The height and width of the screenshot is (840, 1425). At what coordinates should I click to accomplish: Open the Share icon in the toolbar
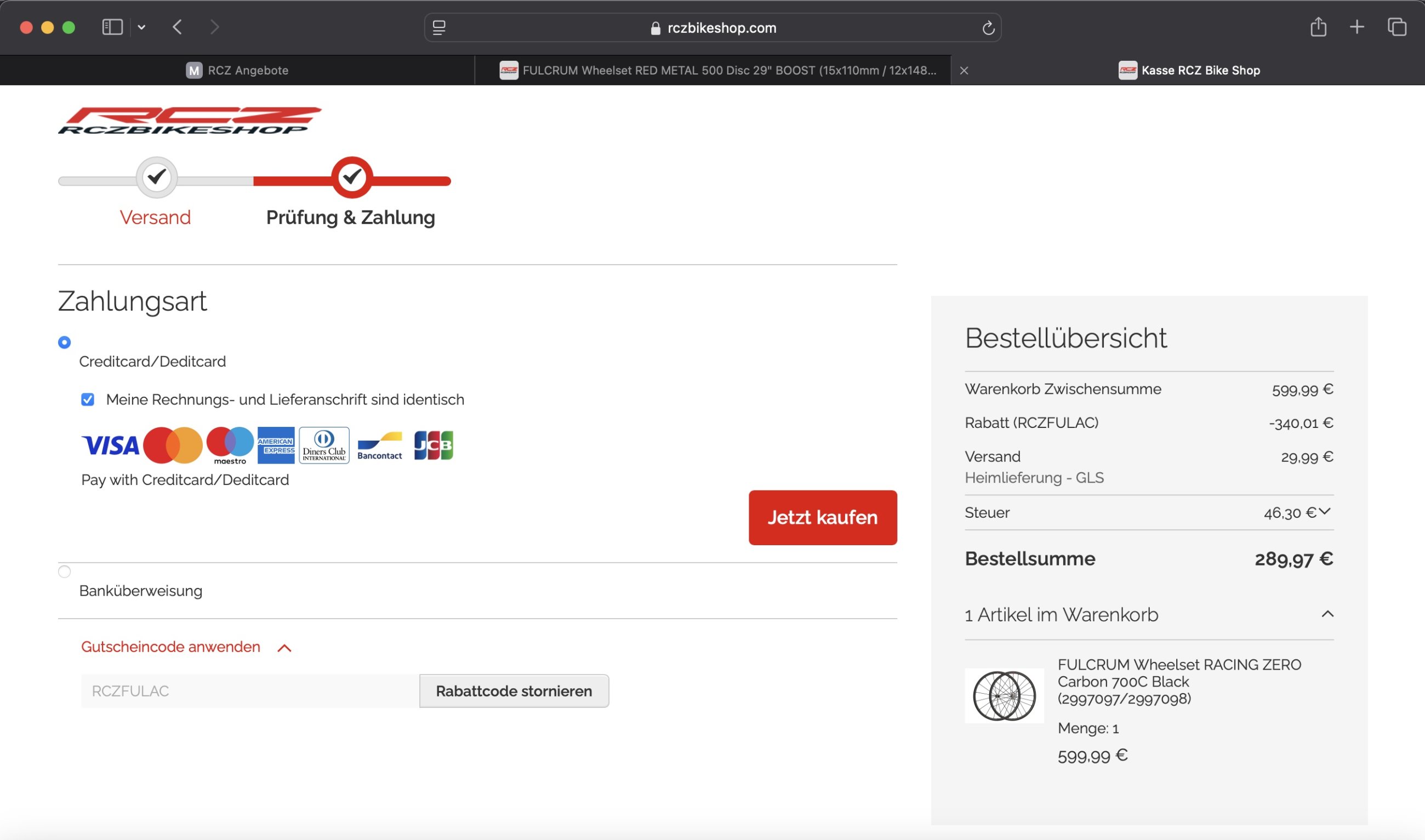tap(1318, 27)
